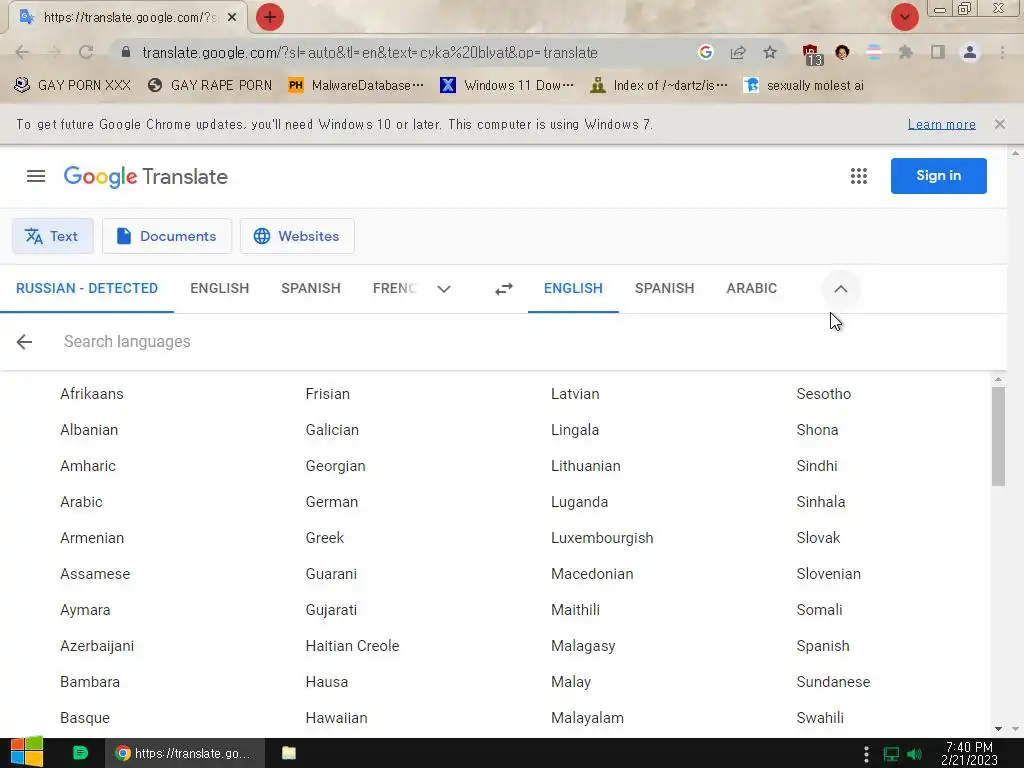Screen dimensions: 1024x768
Task: Open the Chrome extensions puzzle menu
Action: (x=905, y=52)
